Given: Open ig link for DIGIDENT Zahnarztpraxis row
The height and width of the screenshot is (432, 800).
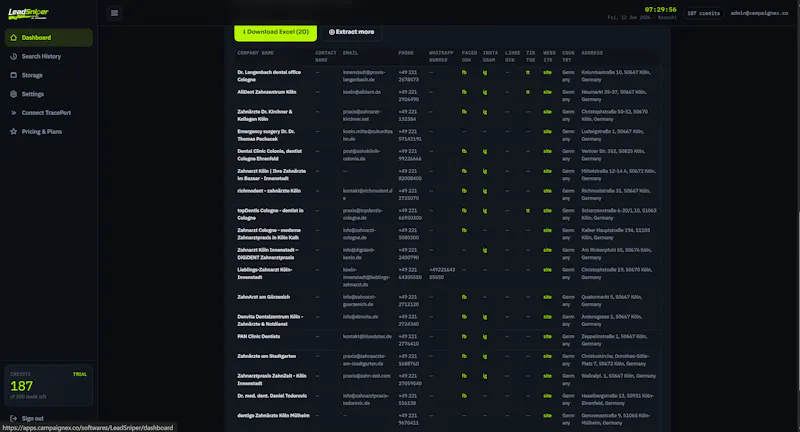Looking at the screenshot, I should [485, 250].
